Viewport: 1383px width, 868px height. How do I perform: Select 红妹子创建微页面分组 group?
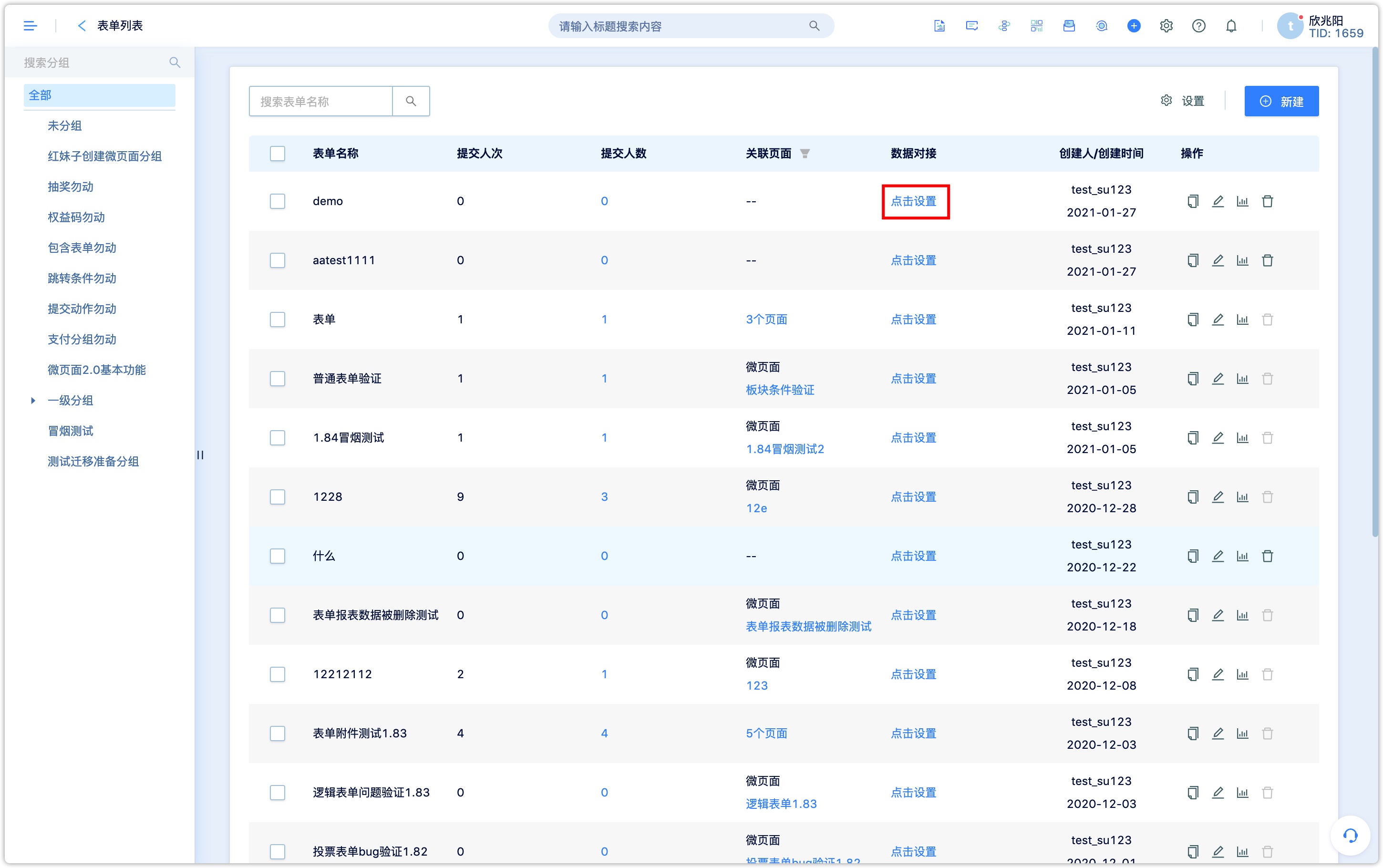click(x=104, y=156)
